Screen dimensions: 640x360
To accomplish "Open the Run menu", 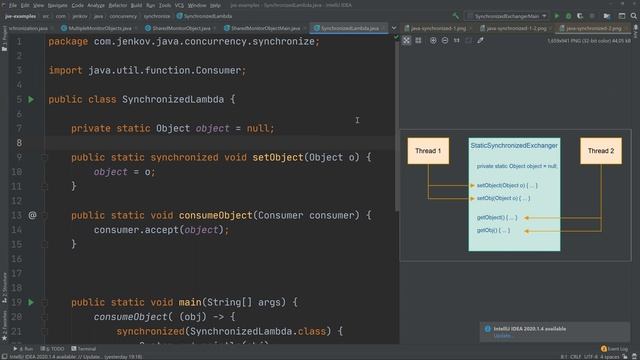I will click(x=150, y=5).
